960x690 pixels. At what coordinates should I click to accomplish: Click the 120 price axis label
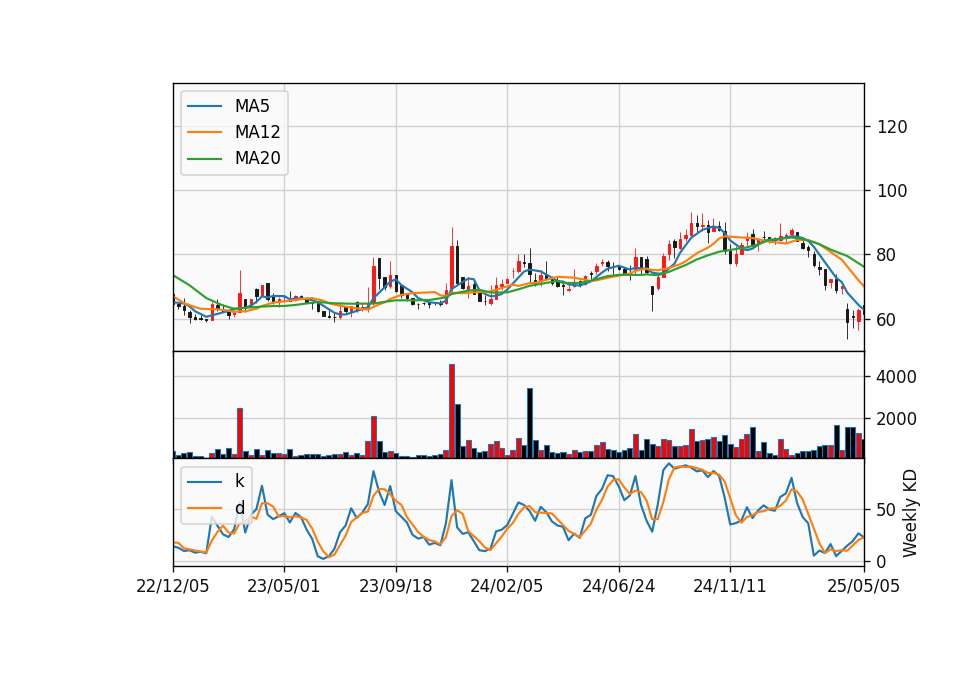892,127
